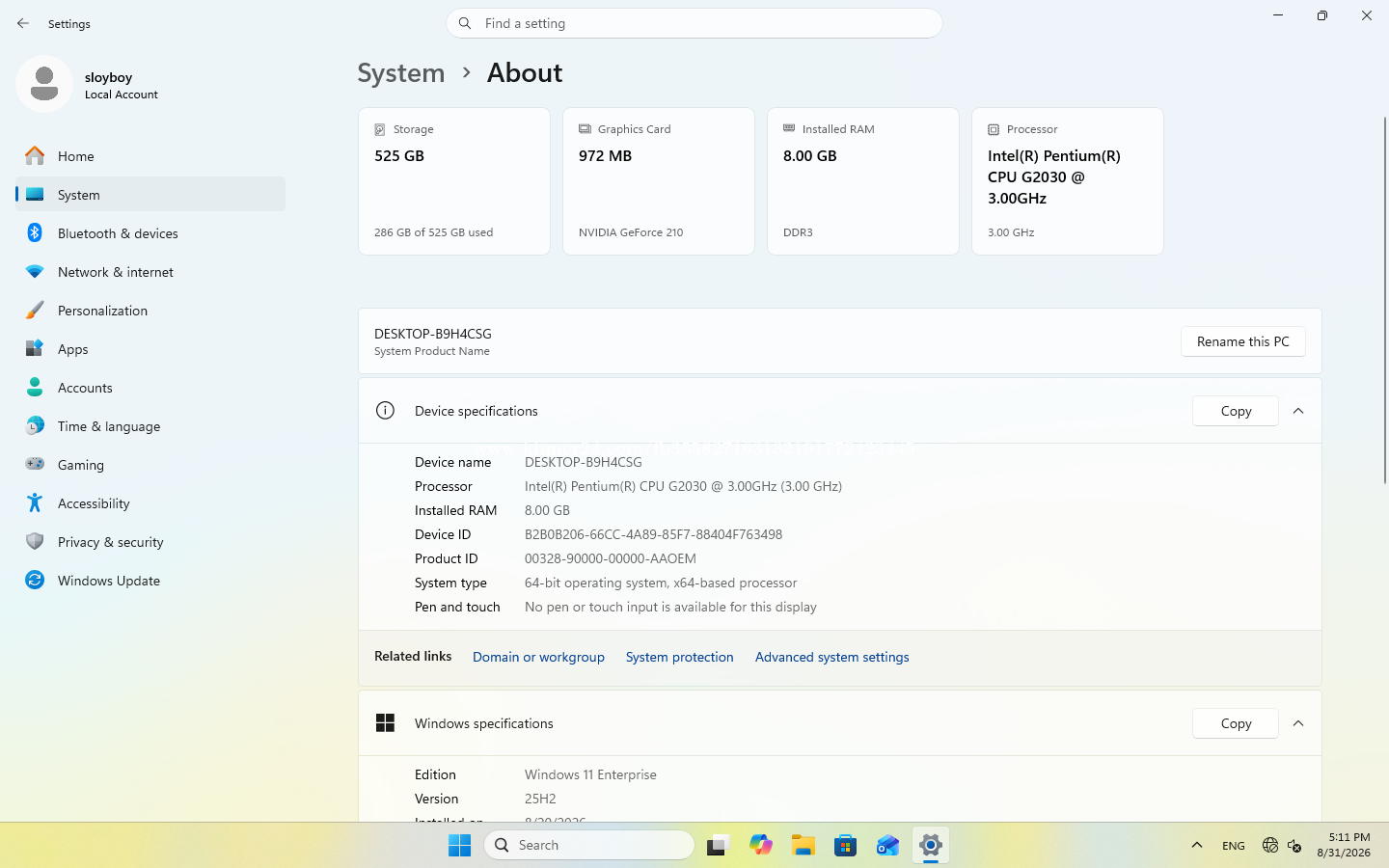The width and height of the screenshot is (1389, 868).
Task: Click the Edition value Windows 11 Enterprise
Action: (590, 774)
